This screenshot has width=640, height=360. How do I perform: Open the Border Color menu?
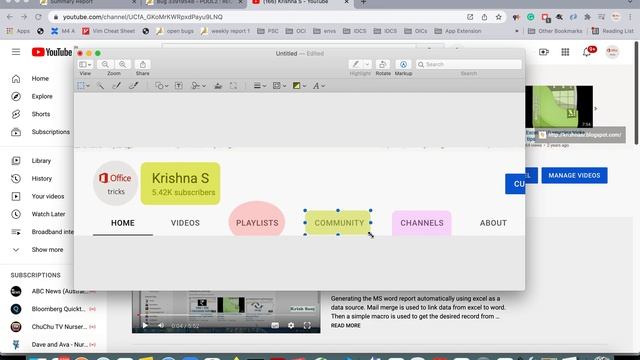pos(279,86)
